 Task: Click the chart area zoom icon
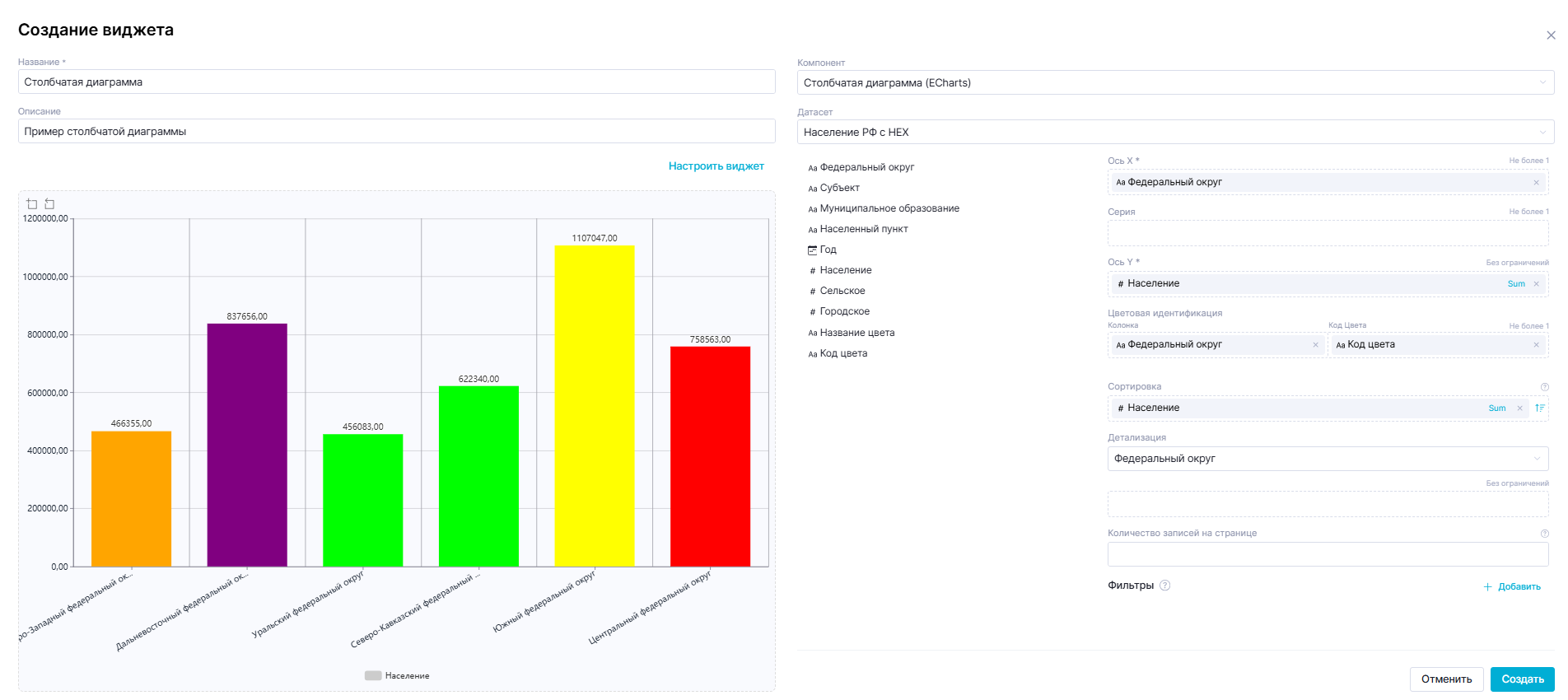pyautogui.click(x=32, y=203)
